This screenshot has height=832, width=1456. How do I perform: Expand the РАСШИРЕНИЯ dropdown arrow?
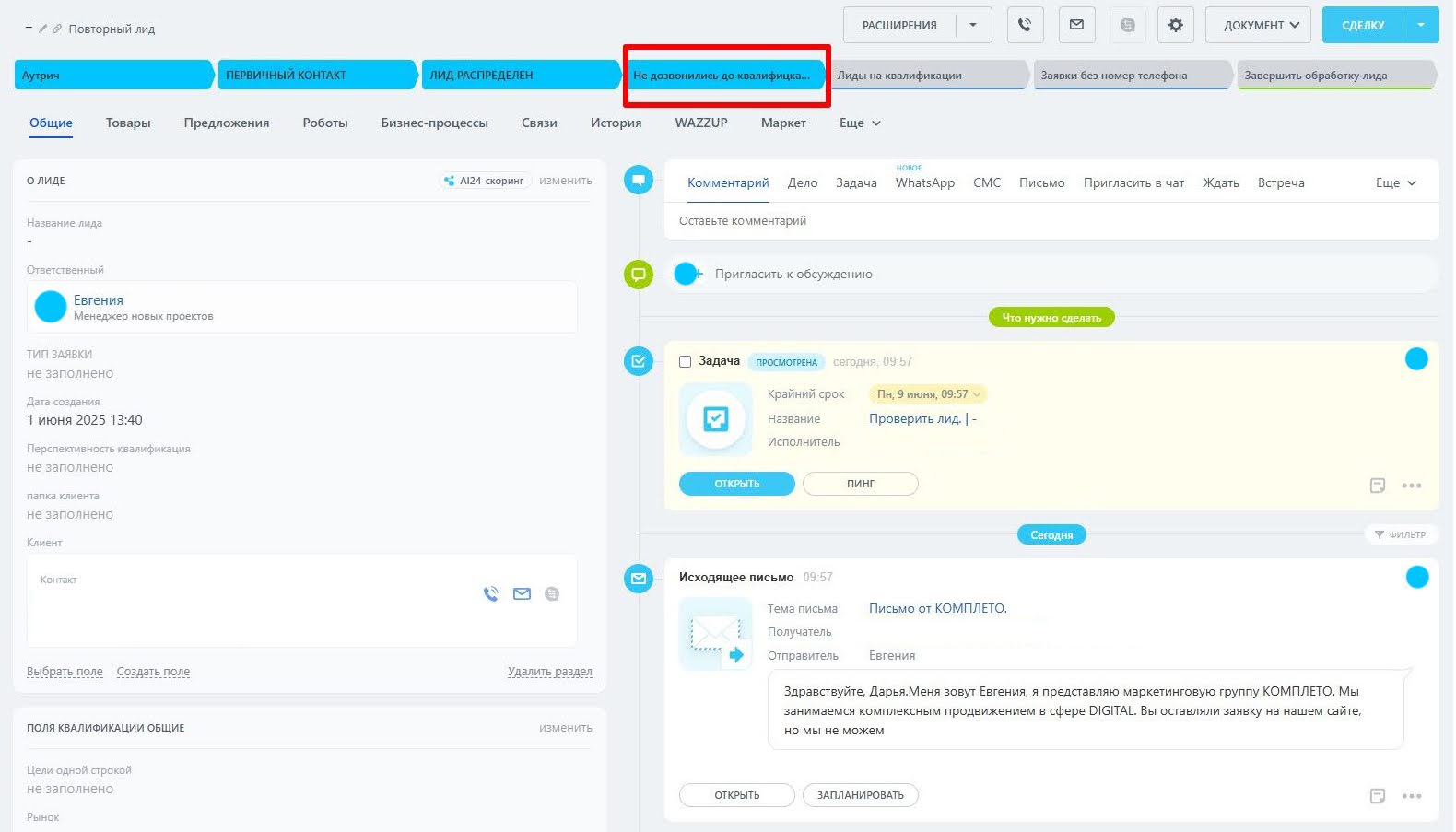tap(973, 25)
